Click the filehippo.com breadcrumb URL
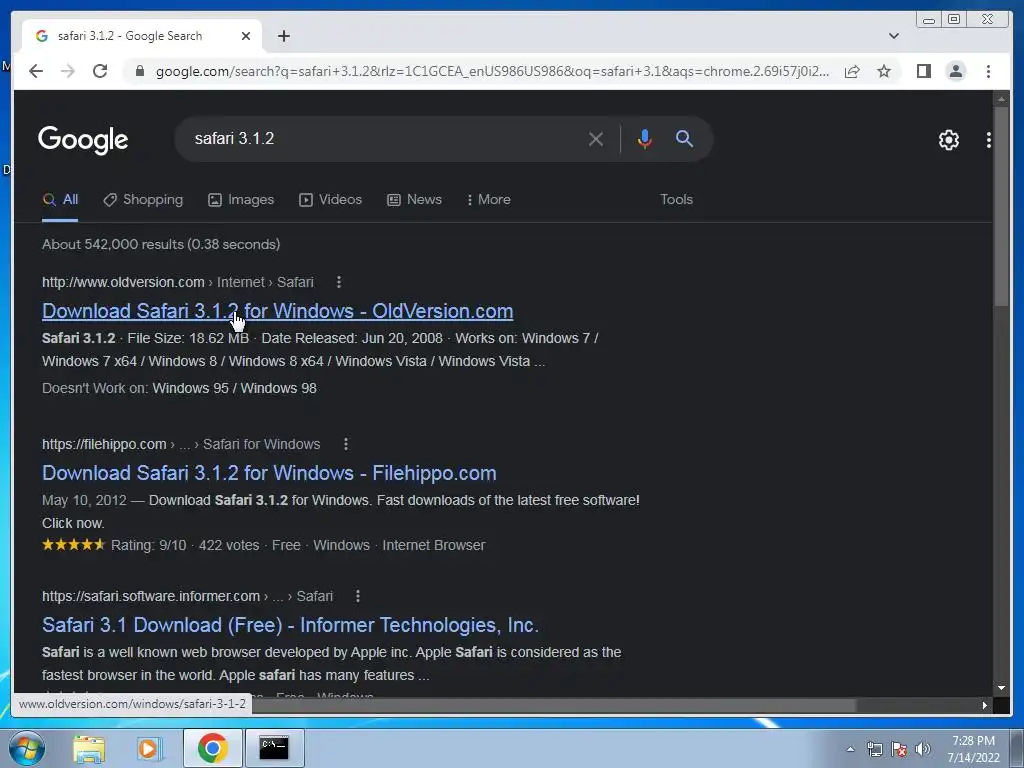Image resolution: width=1024 pixels, height=768 pixels. point(181,444)
